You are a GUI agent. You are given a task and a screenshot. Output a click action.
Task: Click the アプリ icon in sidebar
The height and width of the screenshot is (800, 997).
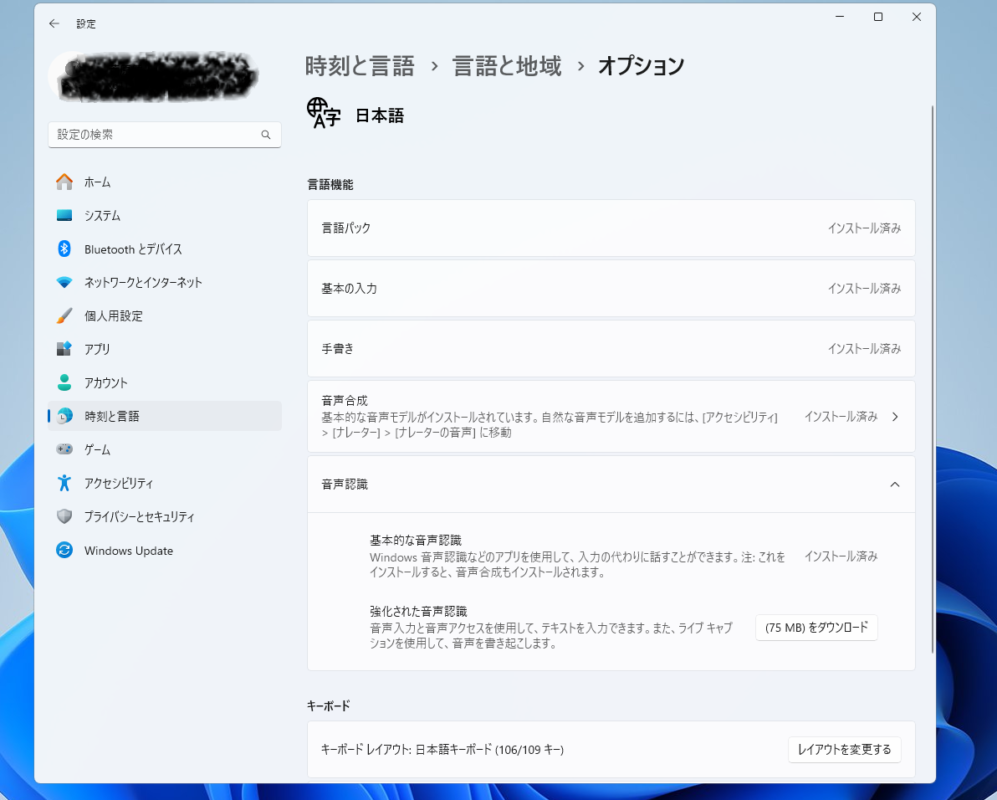point(64,349)
